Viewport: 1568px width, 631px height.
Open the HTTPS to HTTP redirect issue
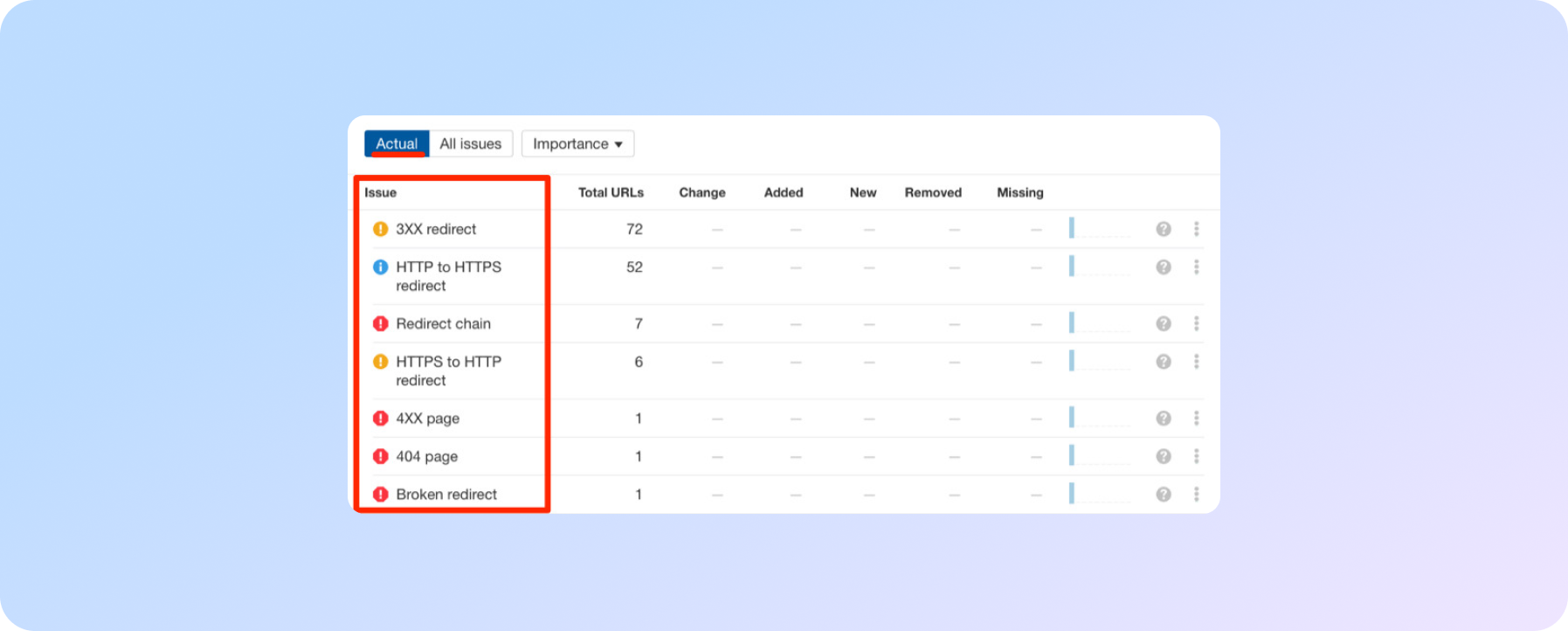point(449,371)
